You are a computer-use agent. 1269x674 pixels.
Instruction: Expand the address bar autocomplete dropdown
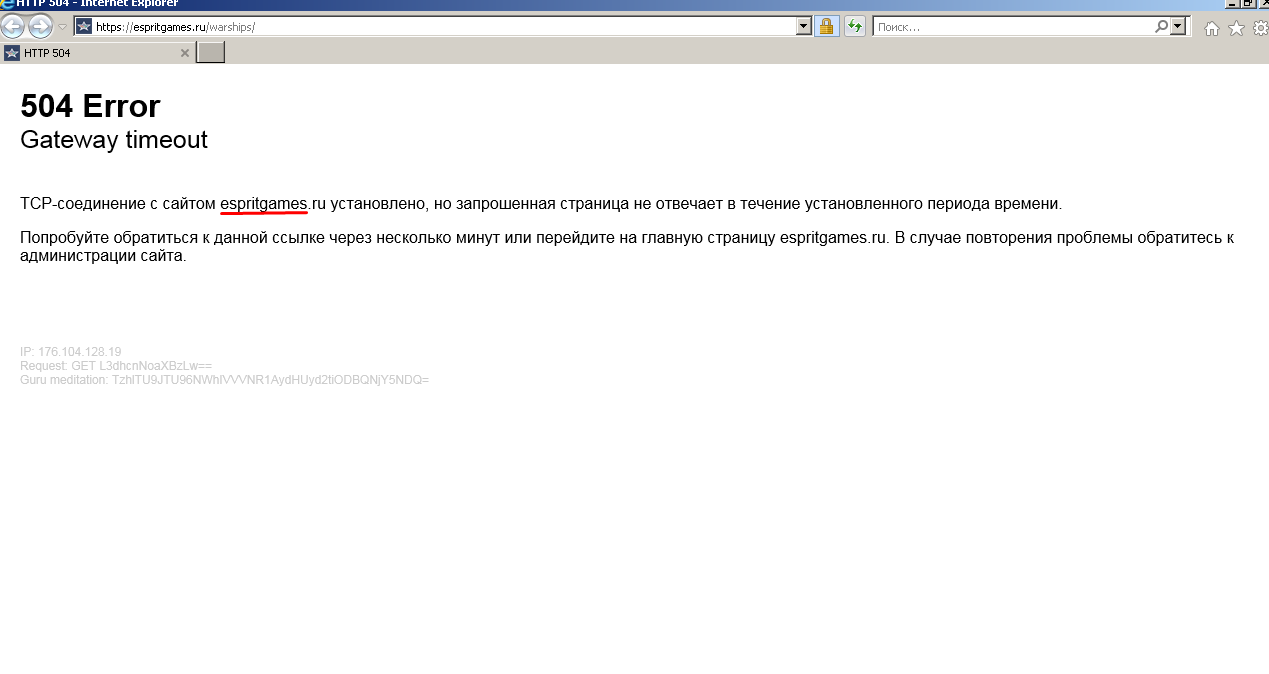click(x=804, y=27)
